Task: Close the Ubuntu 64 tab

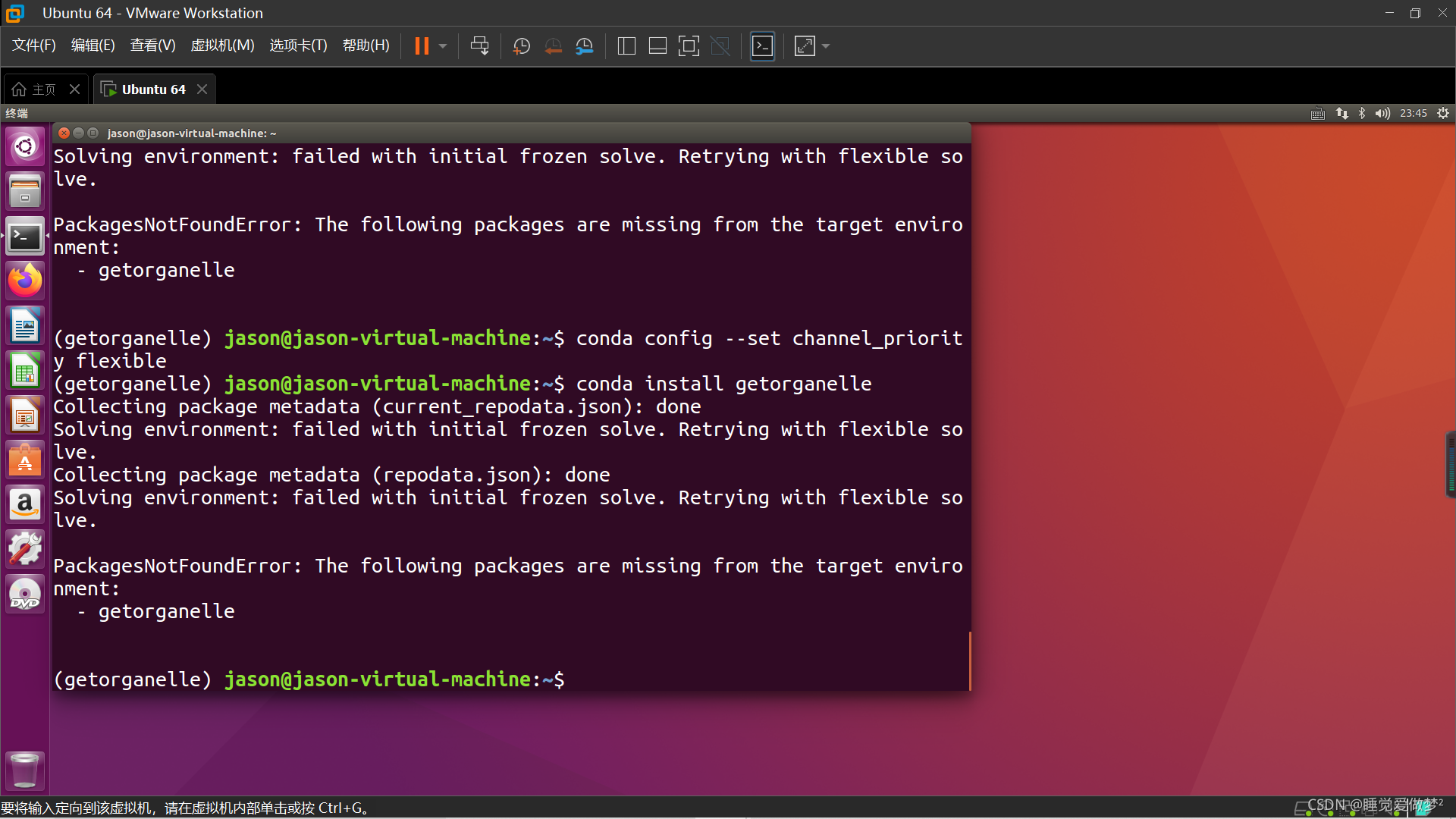Action: [202, 89]
